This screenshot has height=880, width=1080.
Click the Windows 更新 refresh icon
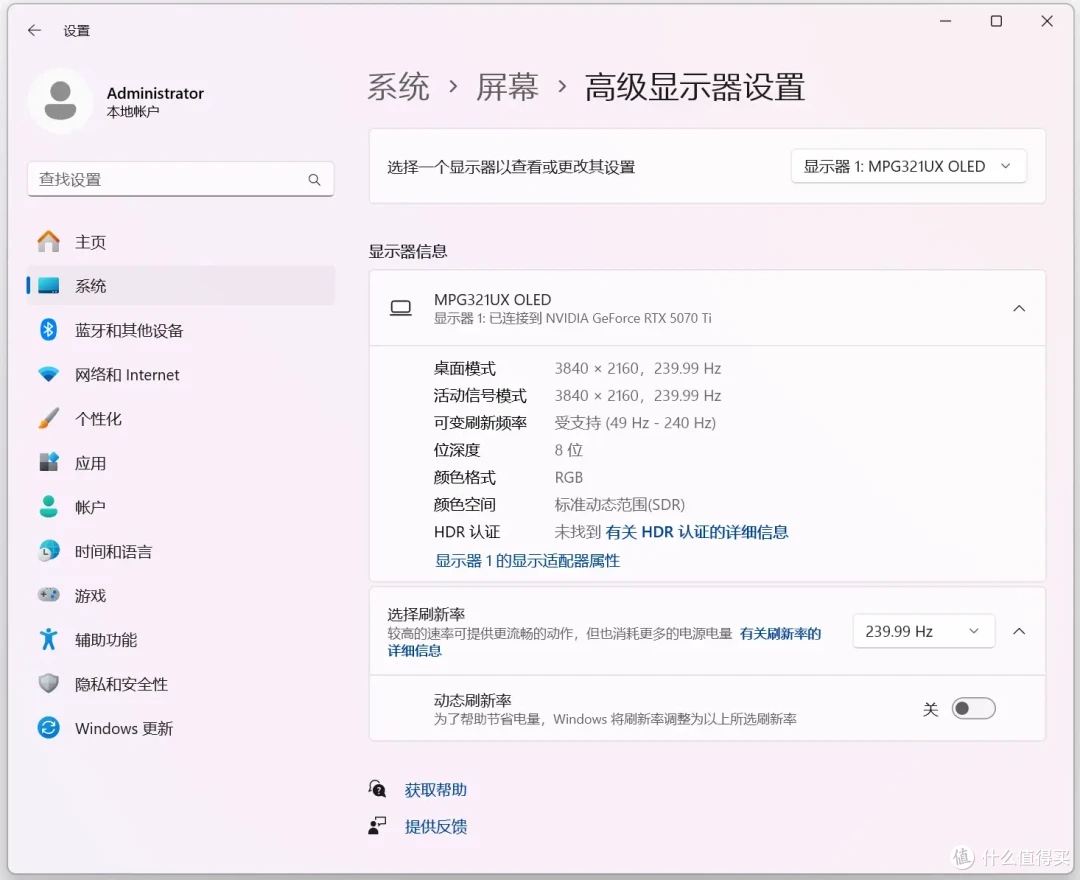[x=48, y=728]
